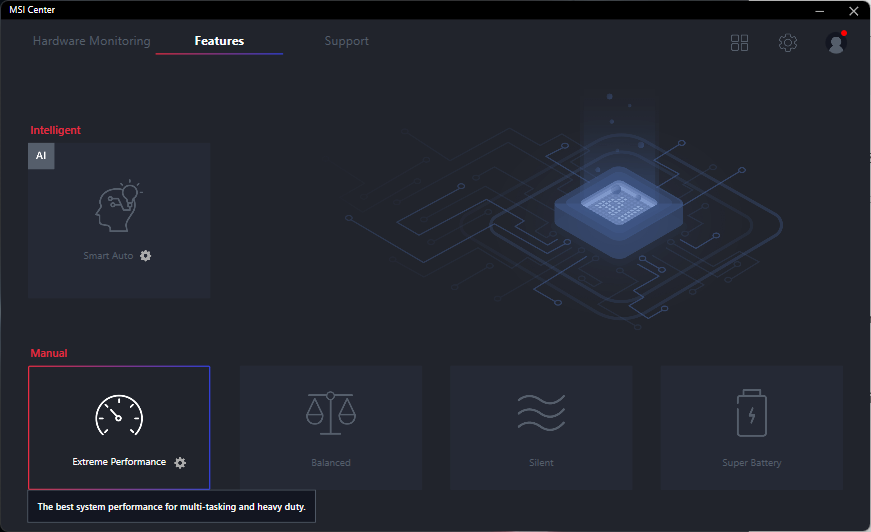
Task: Open Extreme Performance settings gear
Action: (x=180, y=463)
